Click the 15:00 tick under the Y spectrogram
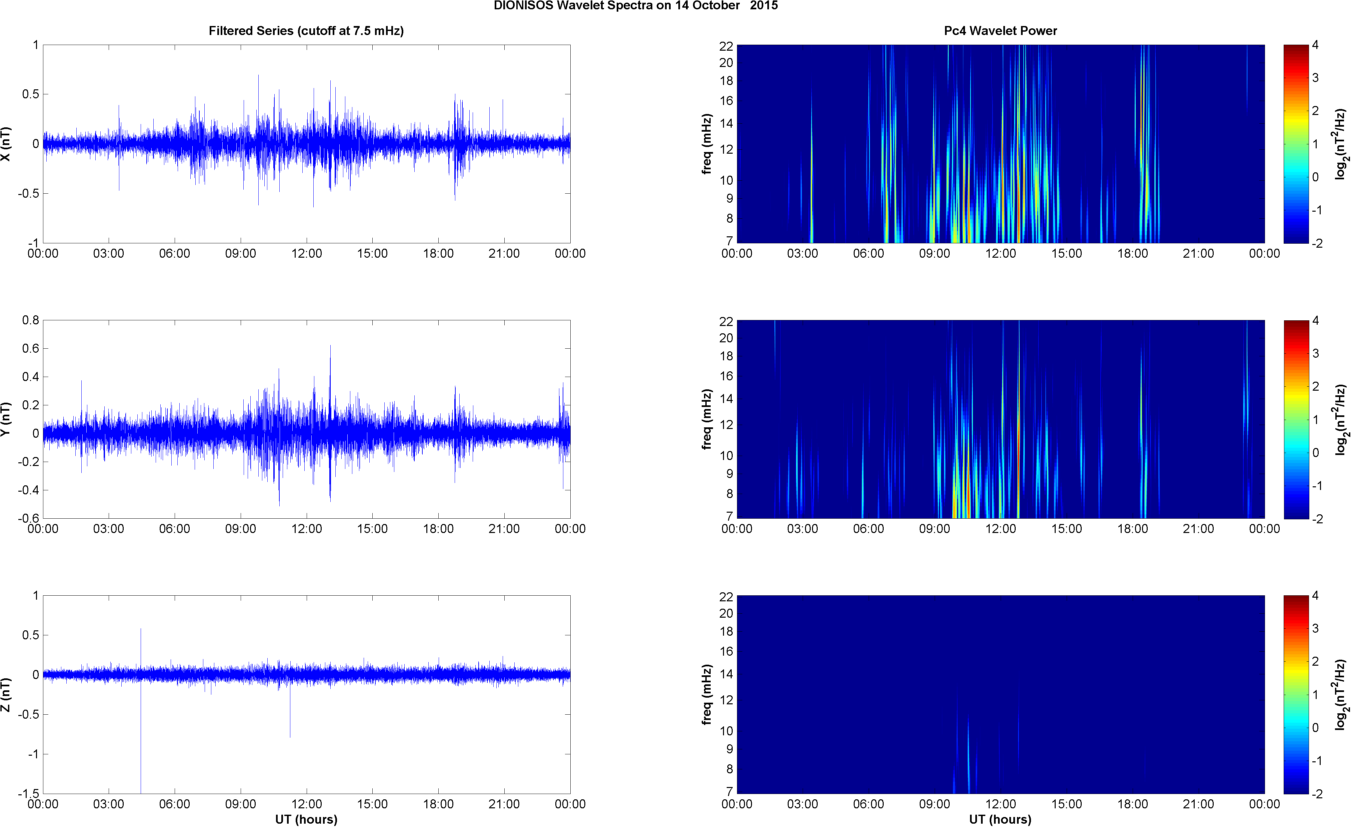Viewport: 1351px width, 827px height. point(1067,529)
